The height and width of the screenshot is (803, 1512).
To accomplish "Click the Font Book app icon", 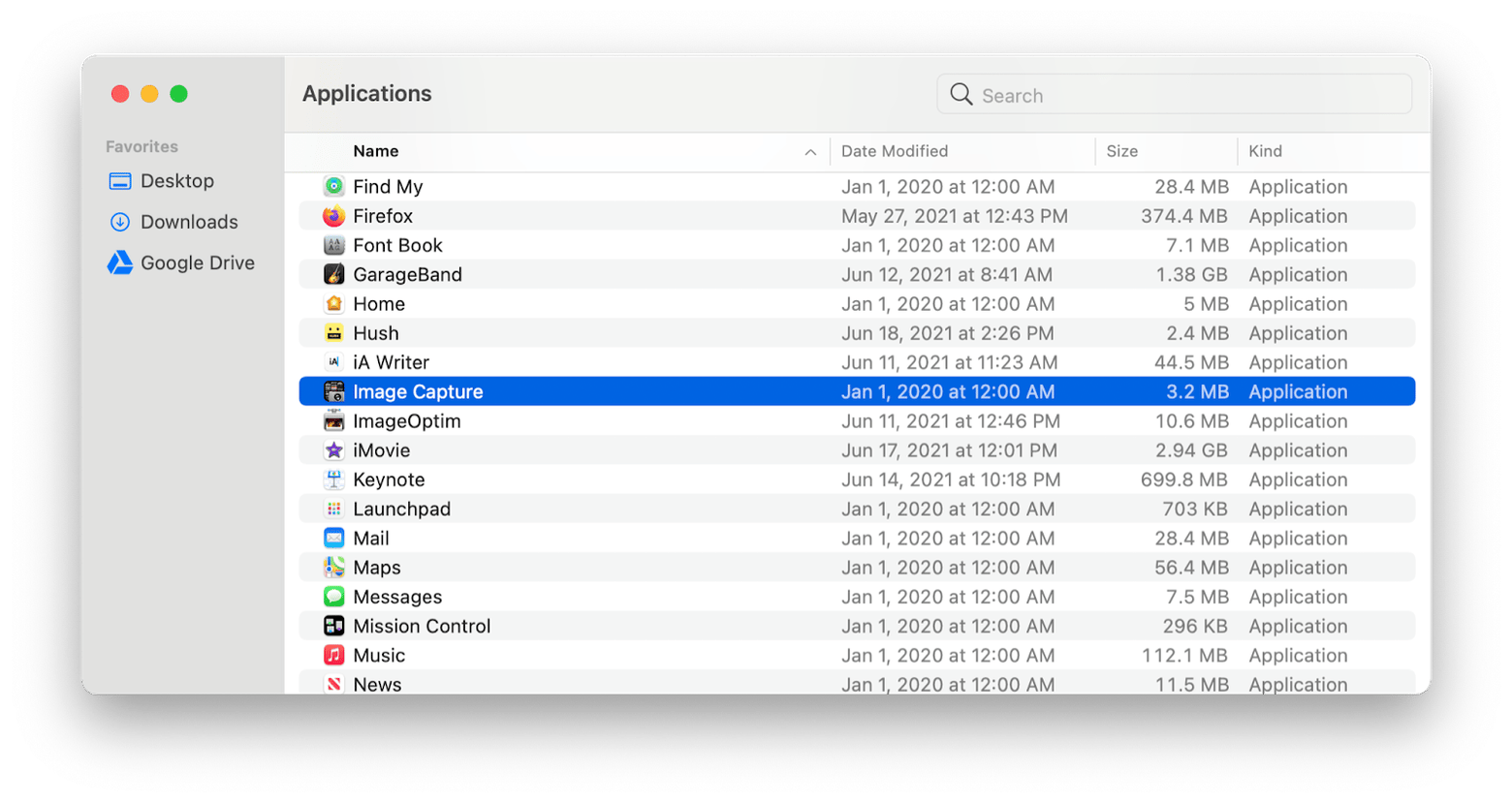I will pyautogui.click(x=333, y=245).
